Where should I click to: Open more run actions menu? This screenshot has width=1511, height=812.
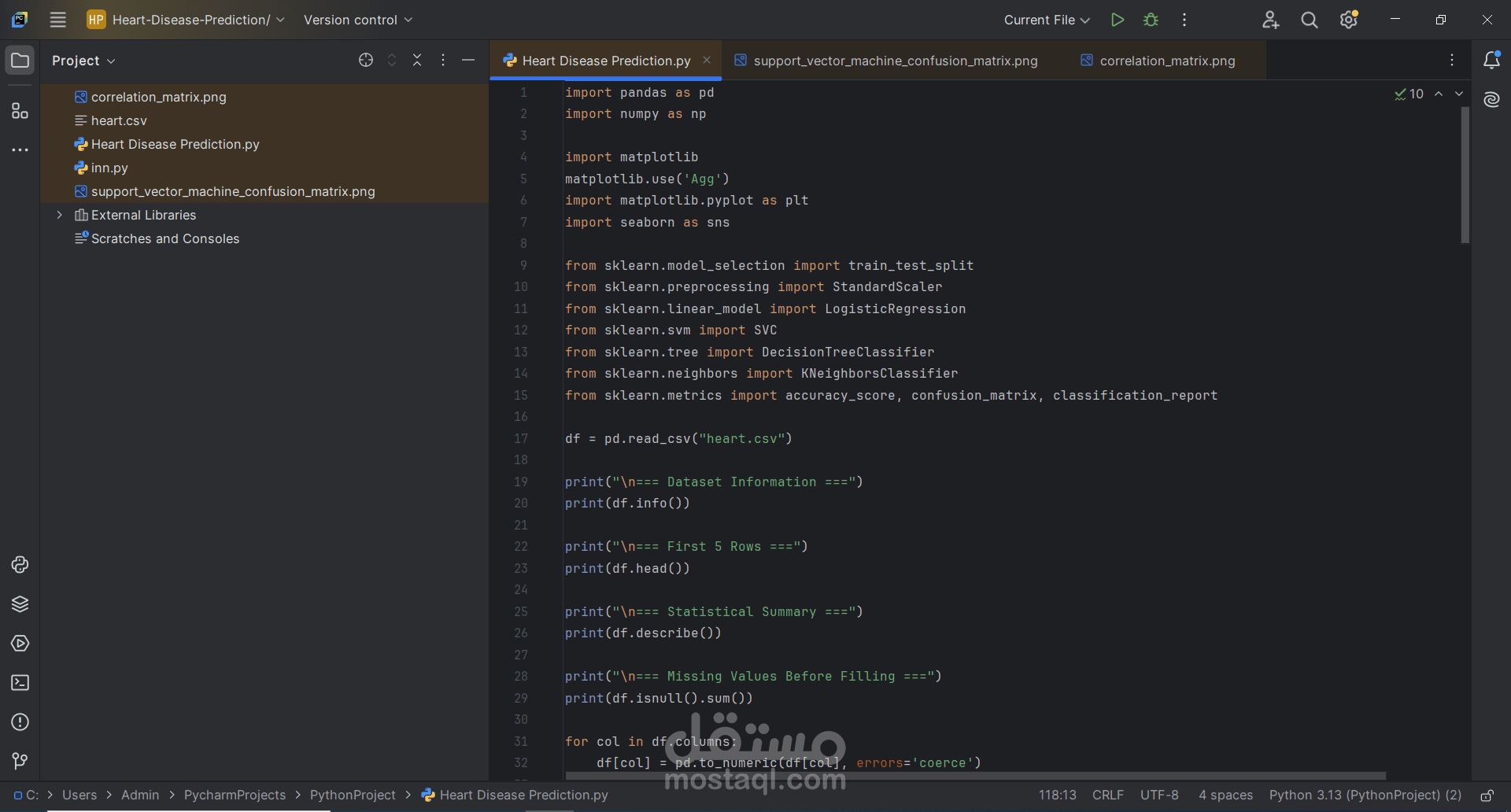pos(1184,20)
